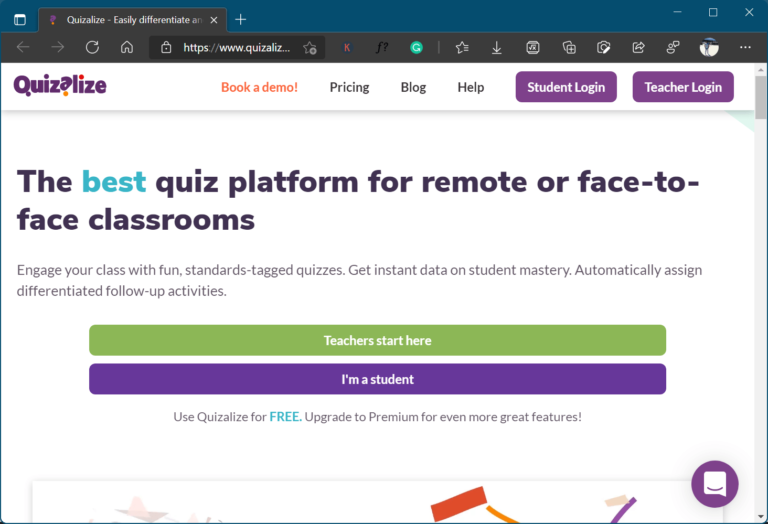The width and height of the screenshot is (768, 524).
Task: Go forward to next page
Action: tap(58, 48)
